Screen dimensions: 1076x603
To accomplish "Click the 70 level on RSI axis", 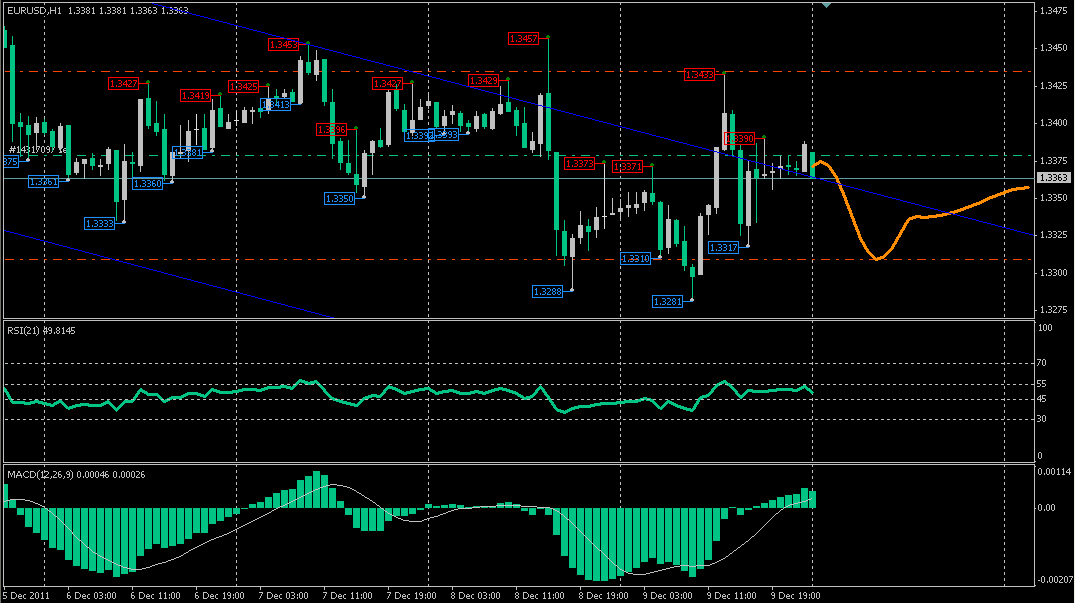I will (1042, 363).
